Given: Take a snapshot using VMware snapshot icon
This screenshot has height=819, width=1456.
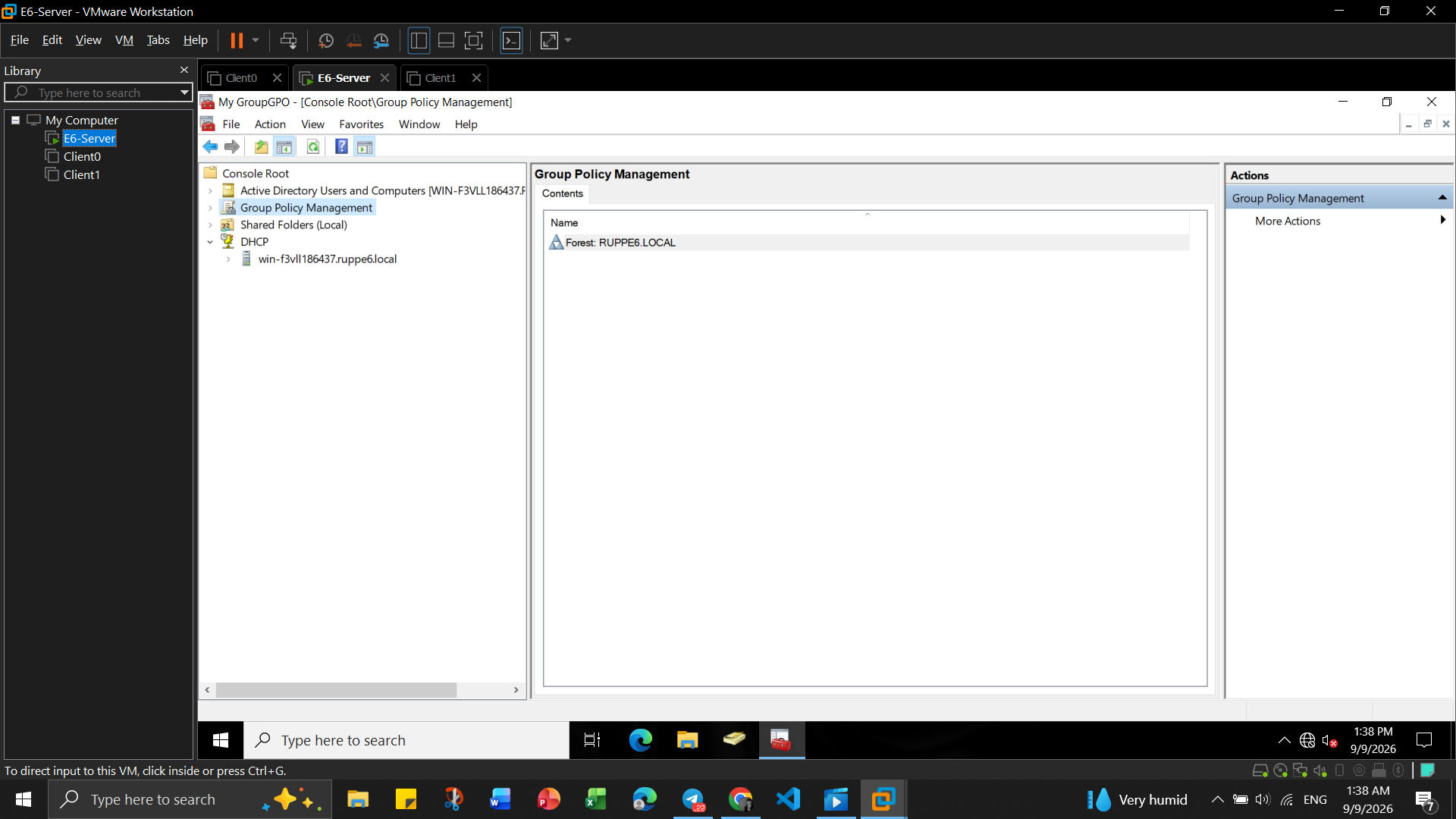Looking at the screenshot, I should (x=326, y=41).
